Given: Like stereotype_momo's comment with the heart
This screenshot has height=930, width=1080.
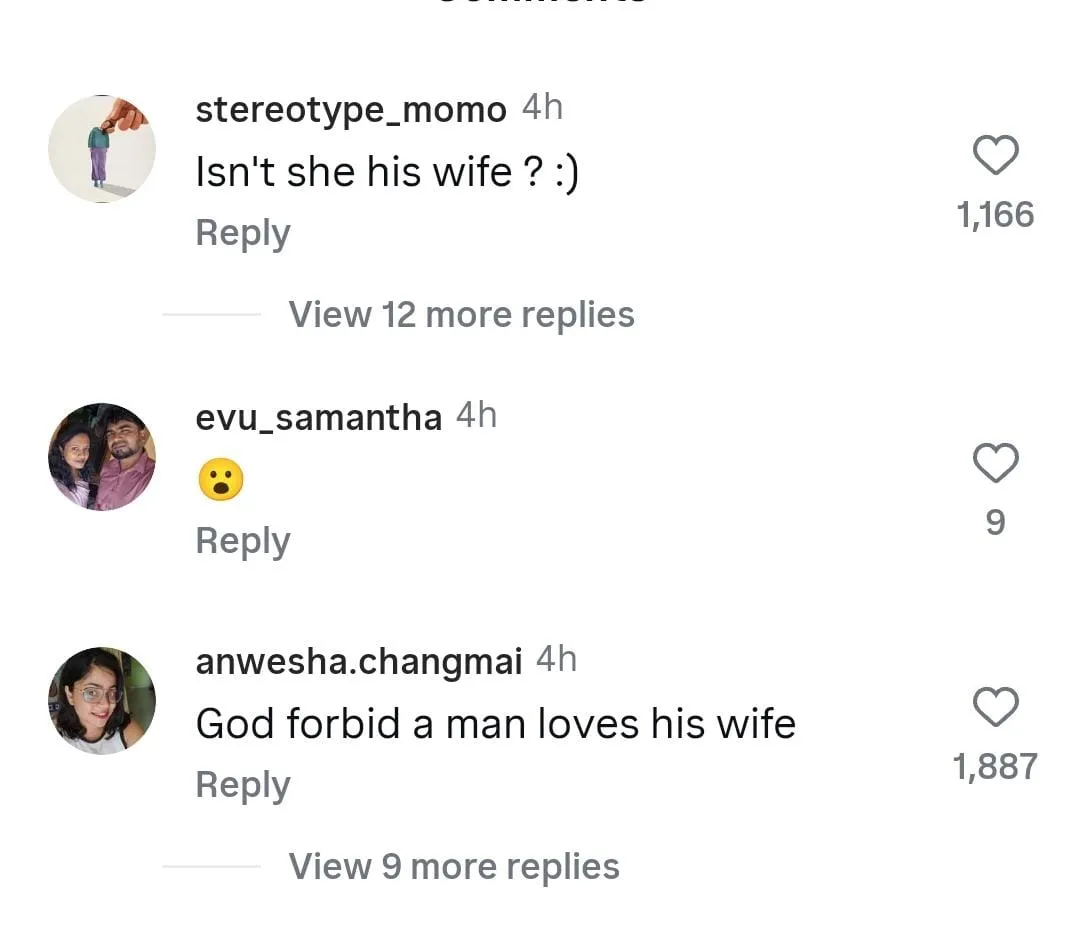Looking at the screenshot, I should [x=995, y=156].
